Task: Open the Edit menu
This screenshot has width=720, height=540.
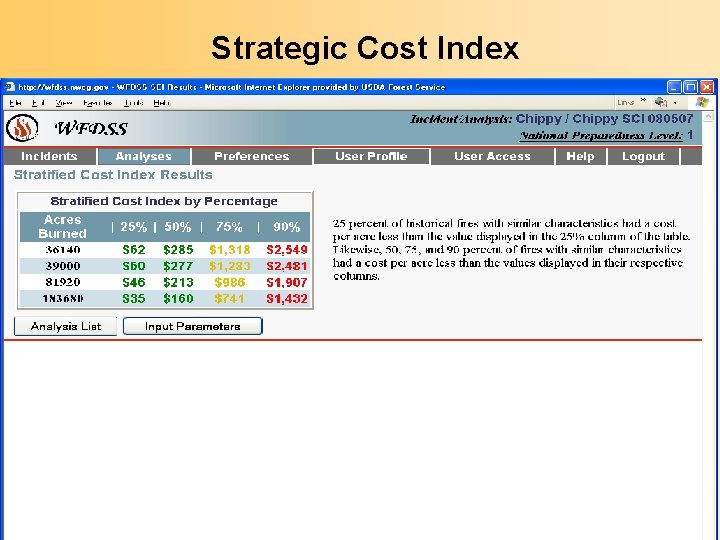Action: 38,102
